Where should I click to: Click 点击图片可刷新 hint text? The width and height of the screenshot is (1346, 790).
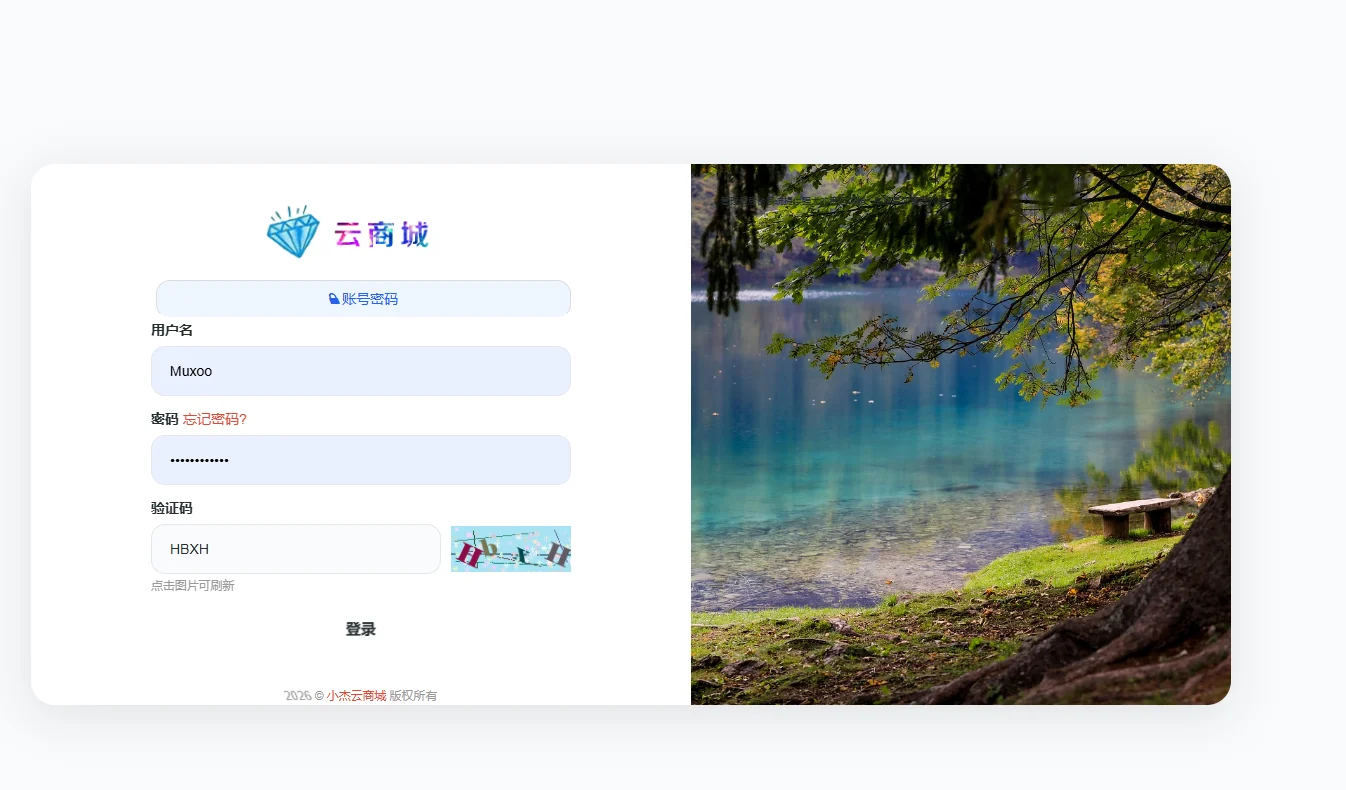pos(192,585)
